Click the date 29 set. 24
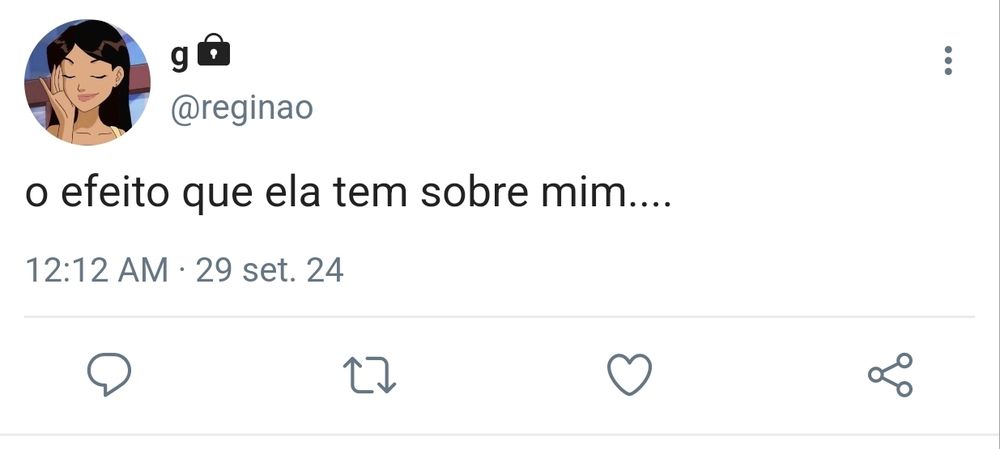Viewport: 1000px width, 449px height. pyautogui.click(x=270, y=270)
